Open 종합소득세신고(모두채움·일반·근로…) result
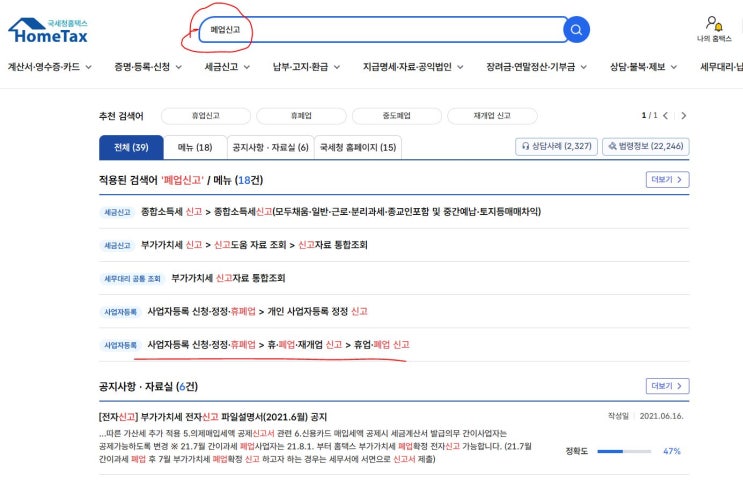The height and width of the screenshot is (481, 743). click(341, 211)
